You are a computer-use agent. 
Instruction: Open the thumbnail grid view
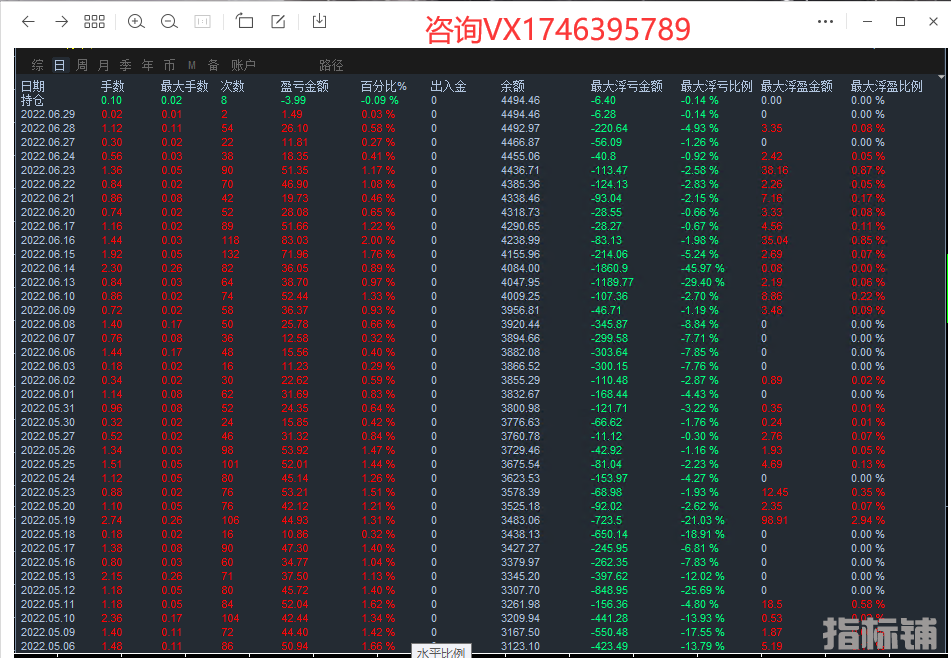pos(94,21)
